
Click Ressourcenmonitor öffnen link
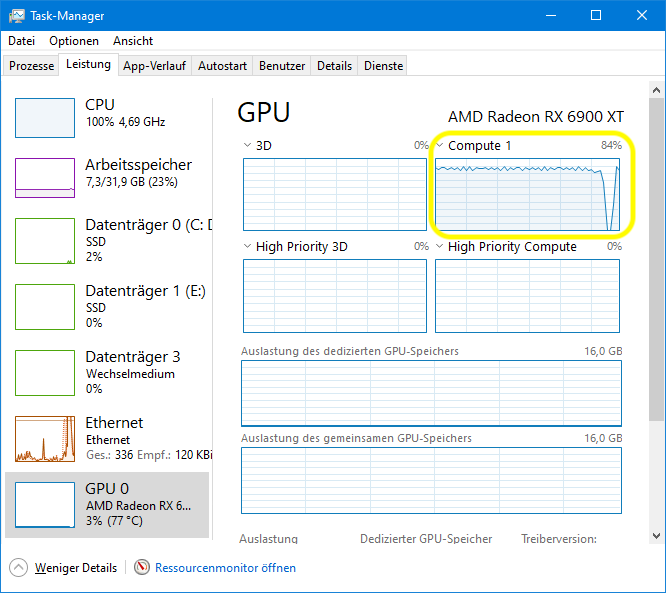click(x=225, y=568)
